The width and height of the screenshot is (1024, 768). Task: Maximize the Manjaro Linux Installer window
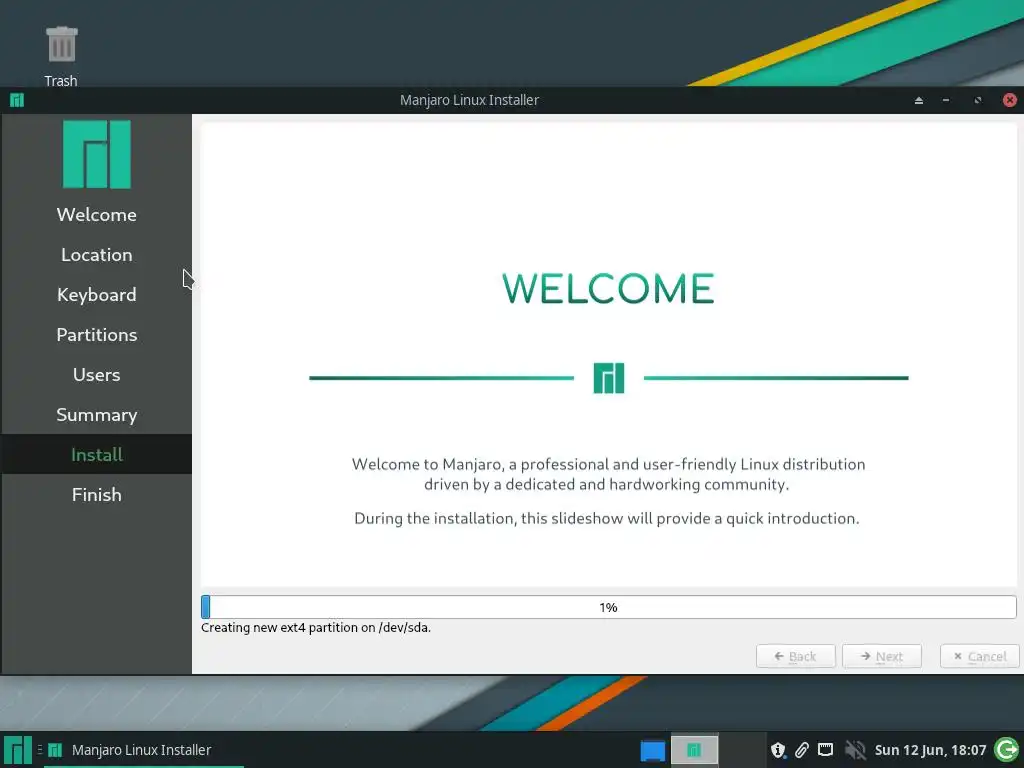click(x=978, y=101)
